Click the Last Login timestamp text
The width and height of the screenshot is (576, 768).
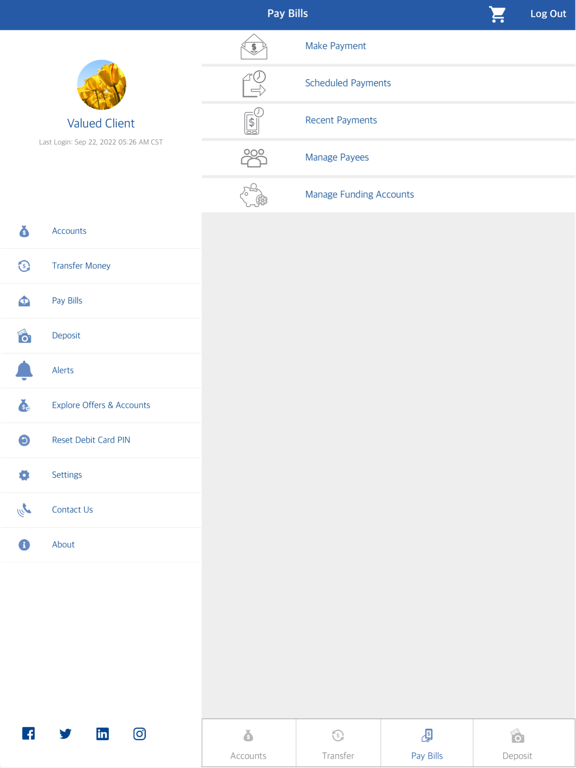click(101, 142)
